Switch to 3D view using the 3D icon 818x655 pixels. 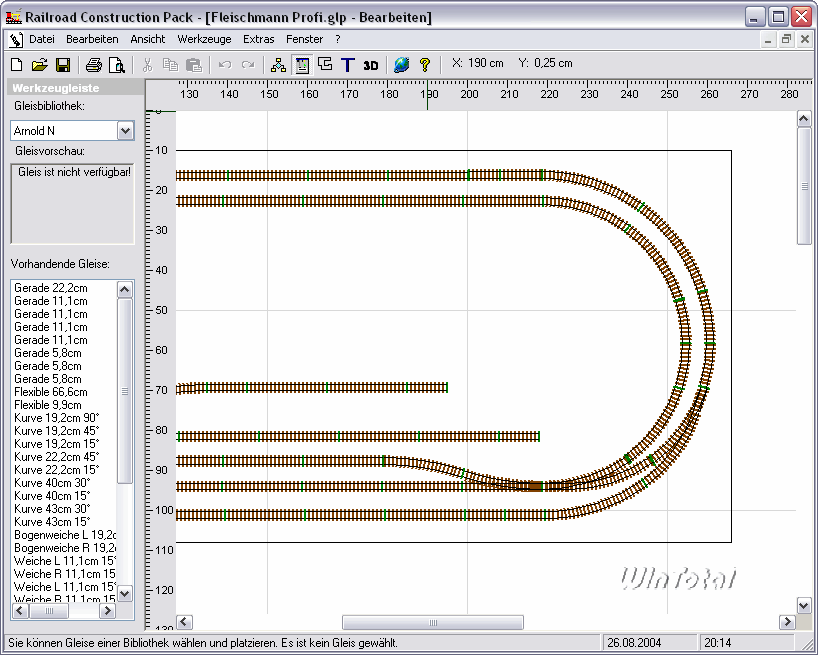(371, 64)
